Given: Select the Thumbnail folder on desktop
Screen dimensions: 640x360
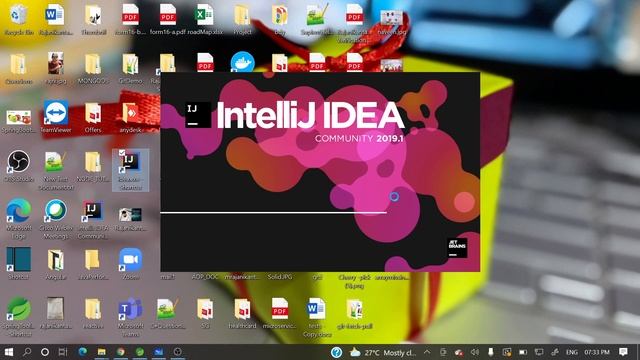Looking at the screenshot, I should pyautogui.click(x=93, y=19).
